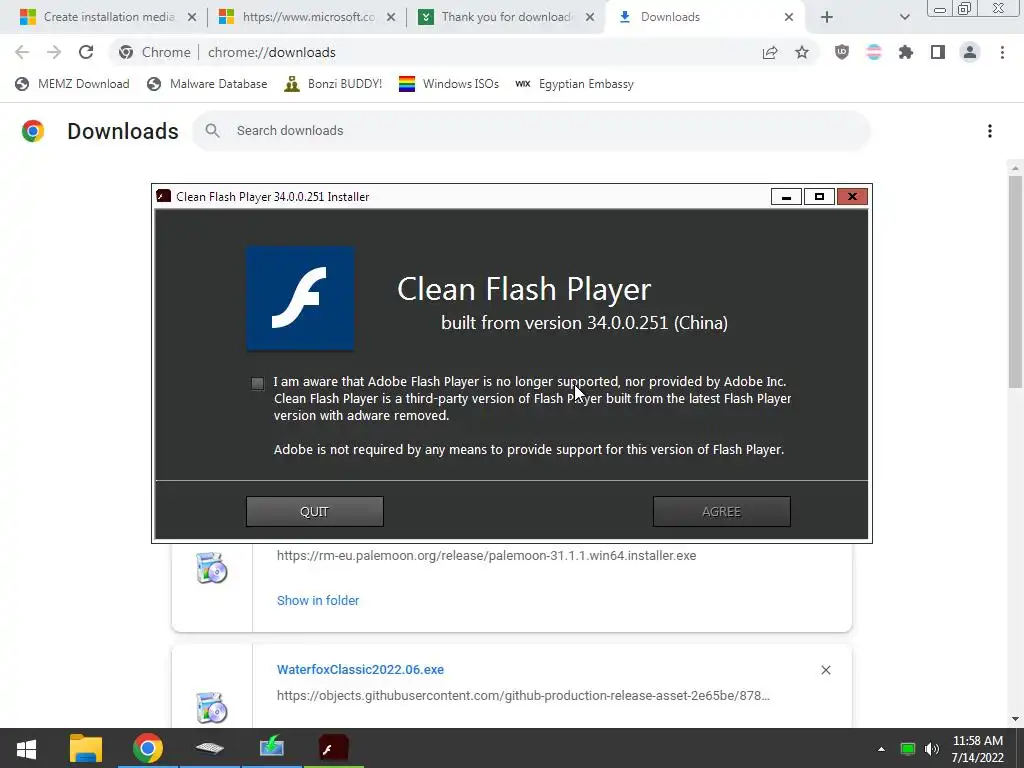Screen dimensions: 1024x768
Task: Open Bonzi BUDDY! bookmark
Action: point(333,84)
